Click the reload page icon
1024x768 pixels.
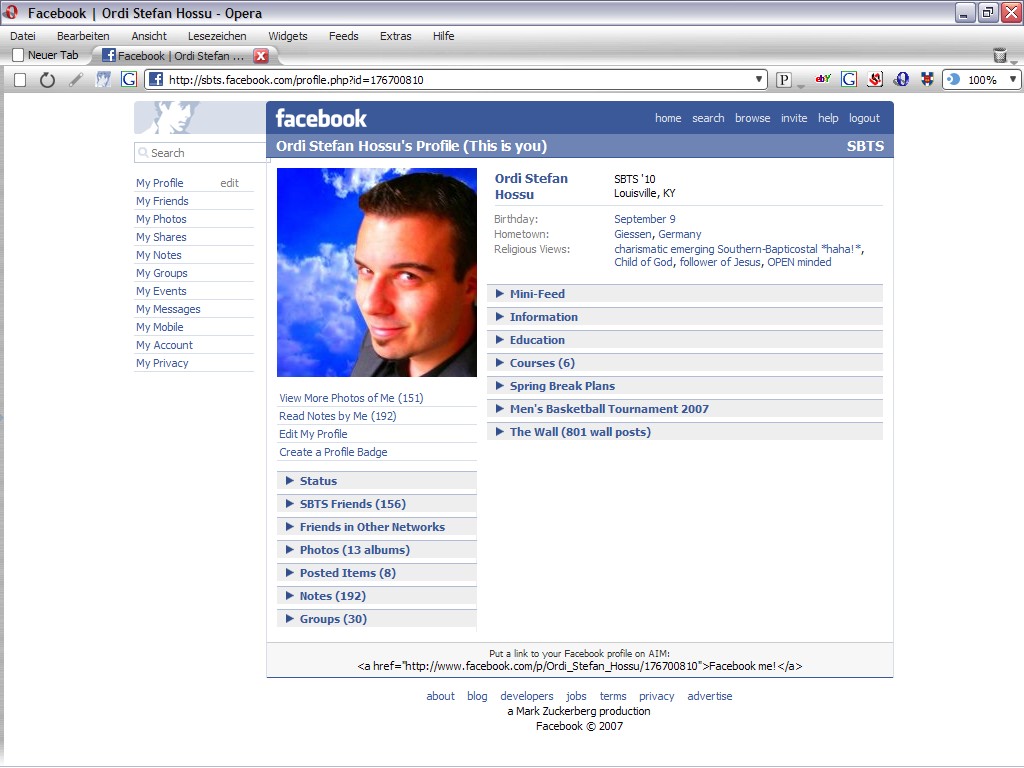pos(47,80)
